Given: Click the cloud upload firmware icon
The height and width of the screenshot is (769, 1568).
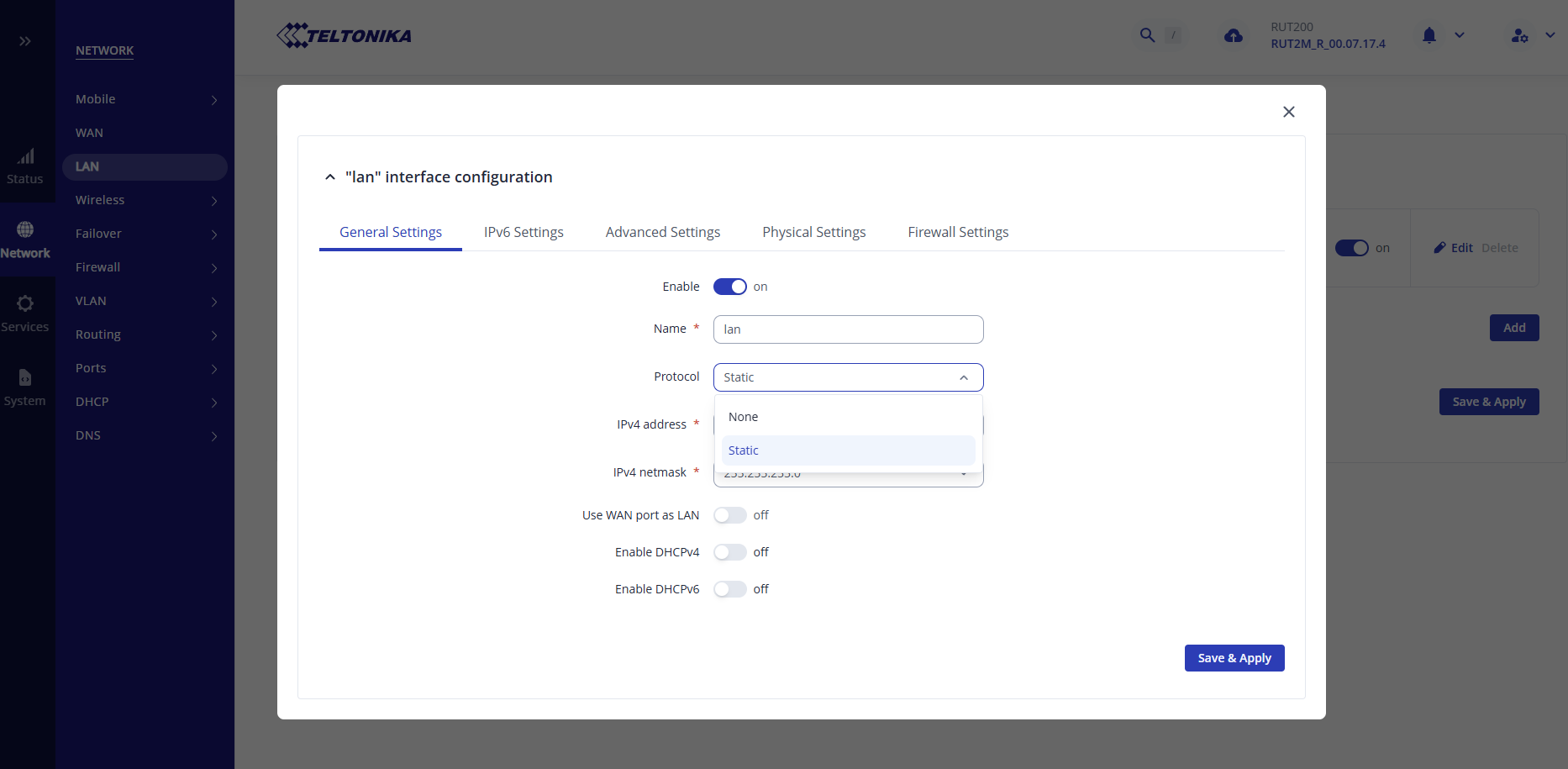Looking at the screenshot, I should 1233,35.
